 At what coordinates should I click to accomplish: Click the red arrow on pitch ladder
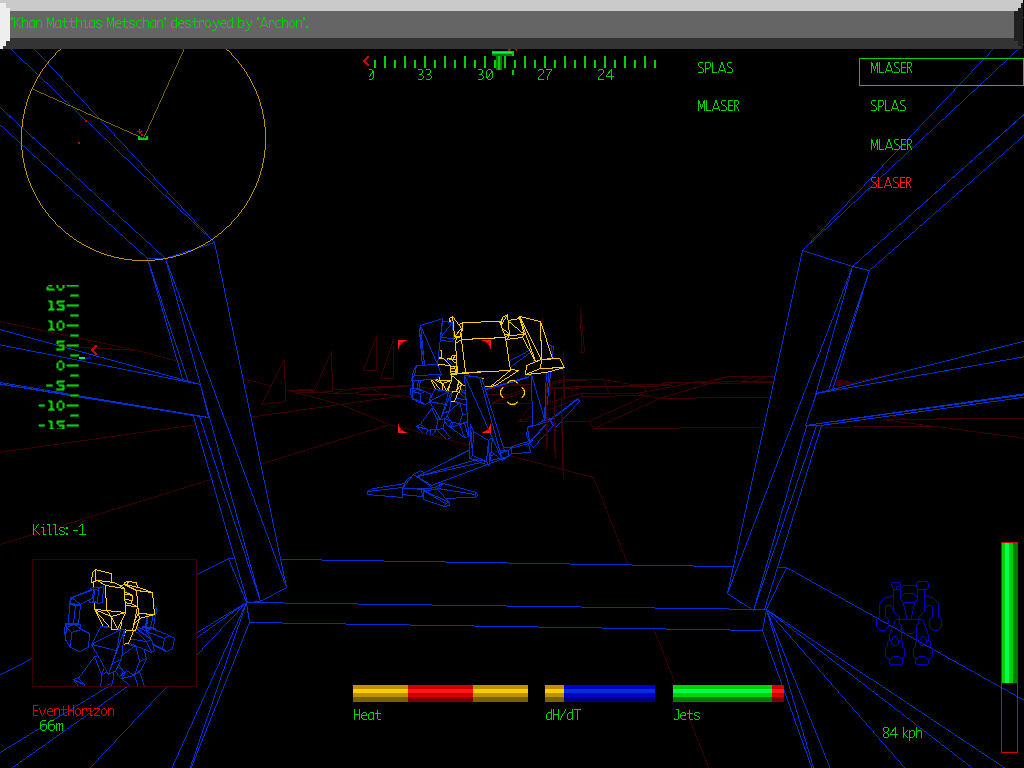point(94,350)
